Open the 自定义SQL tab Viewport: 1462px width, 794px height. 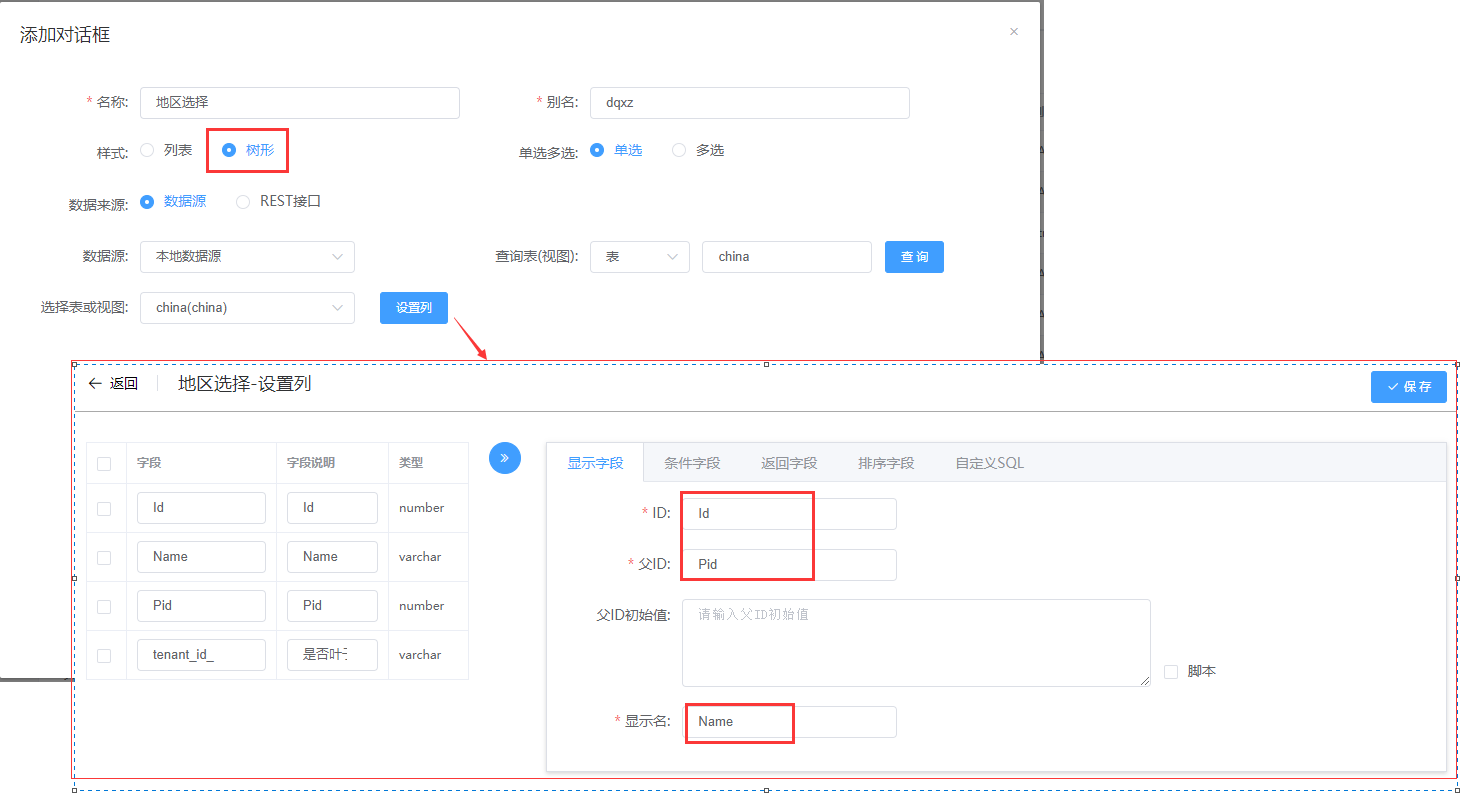pyautogui.click(x=989, y=463)
